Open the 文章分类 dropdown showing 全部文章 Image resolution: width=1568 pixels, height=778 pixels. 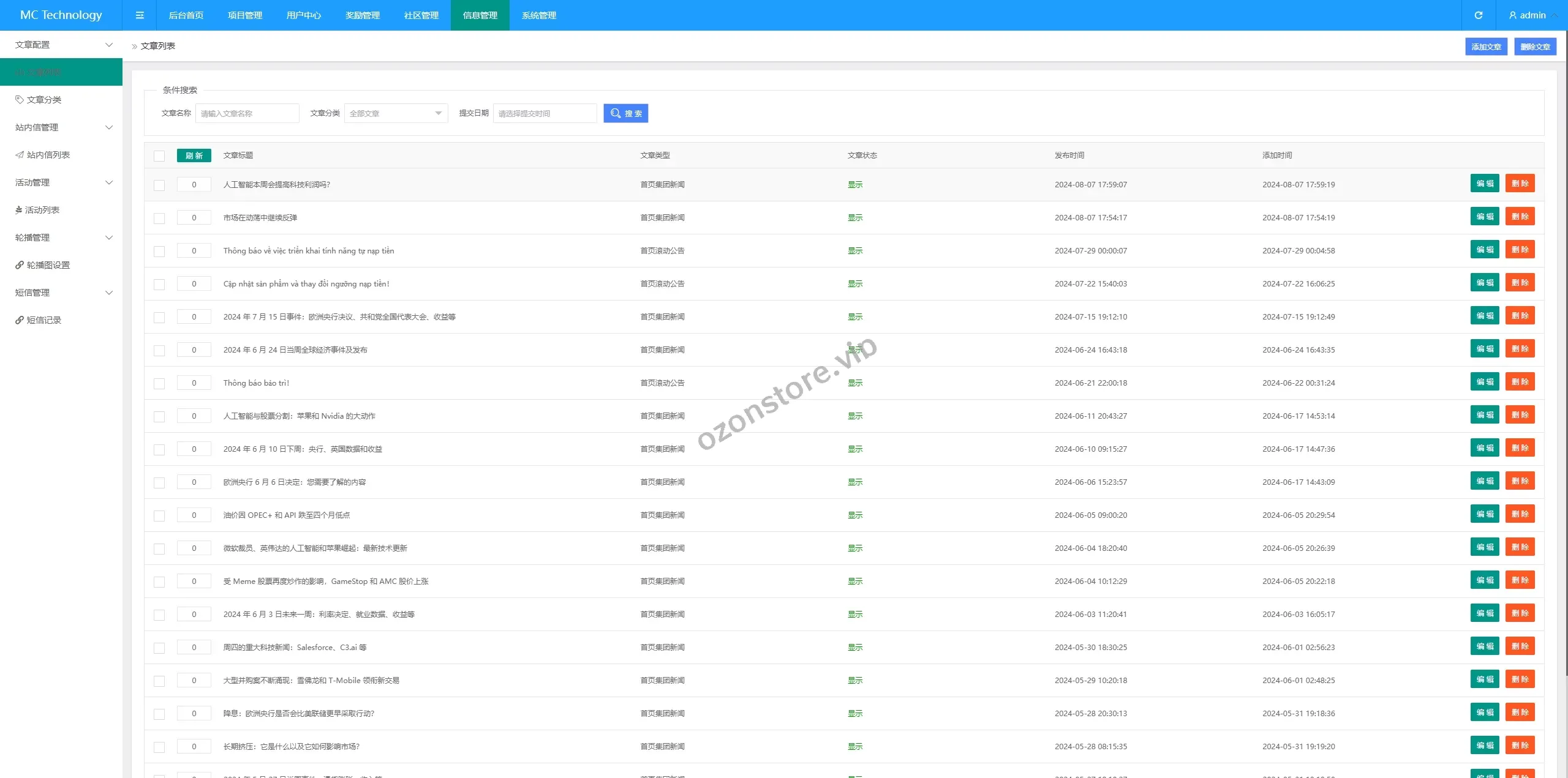click(396, 113)
